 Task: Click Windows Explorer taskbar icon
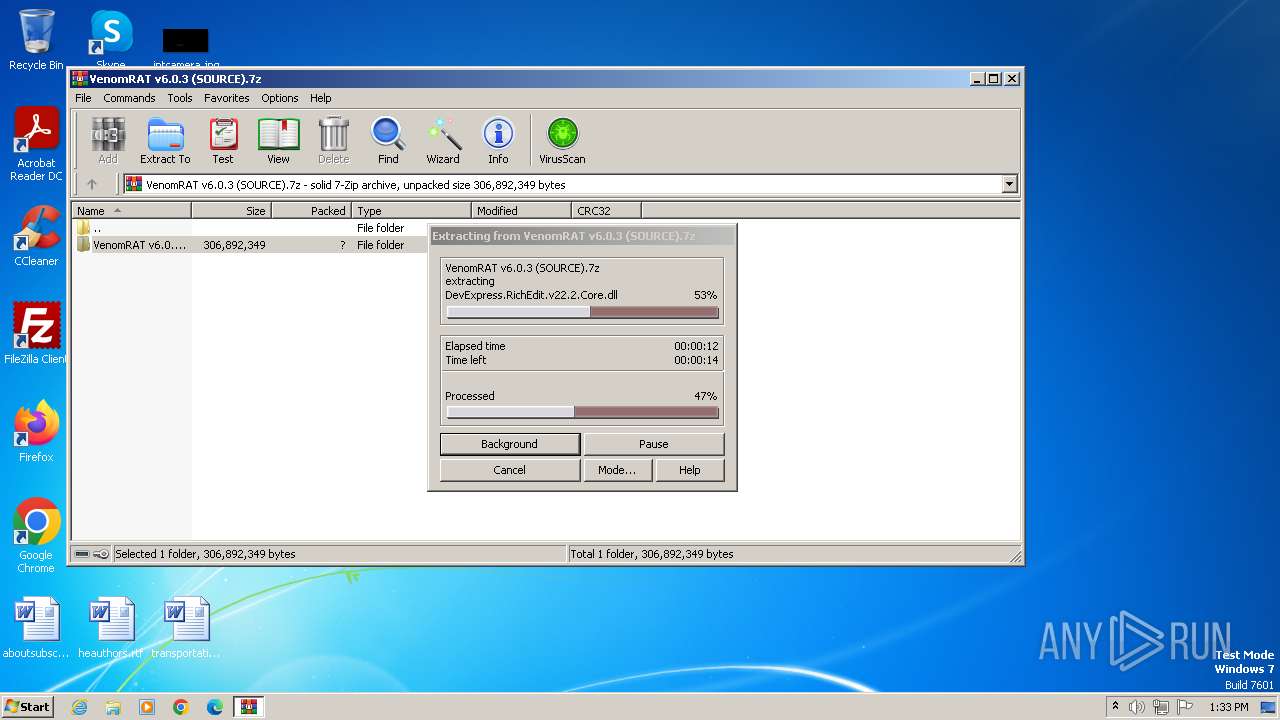coord(113,707)
